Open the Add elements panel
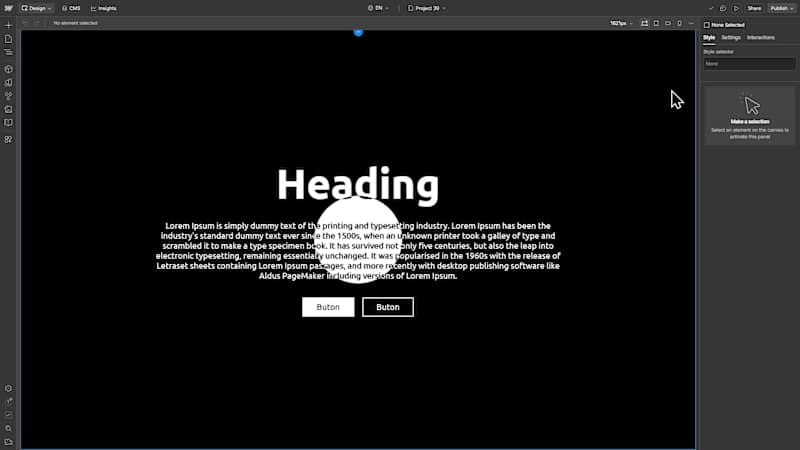 click(x=8, y=25)
